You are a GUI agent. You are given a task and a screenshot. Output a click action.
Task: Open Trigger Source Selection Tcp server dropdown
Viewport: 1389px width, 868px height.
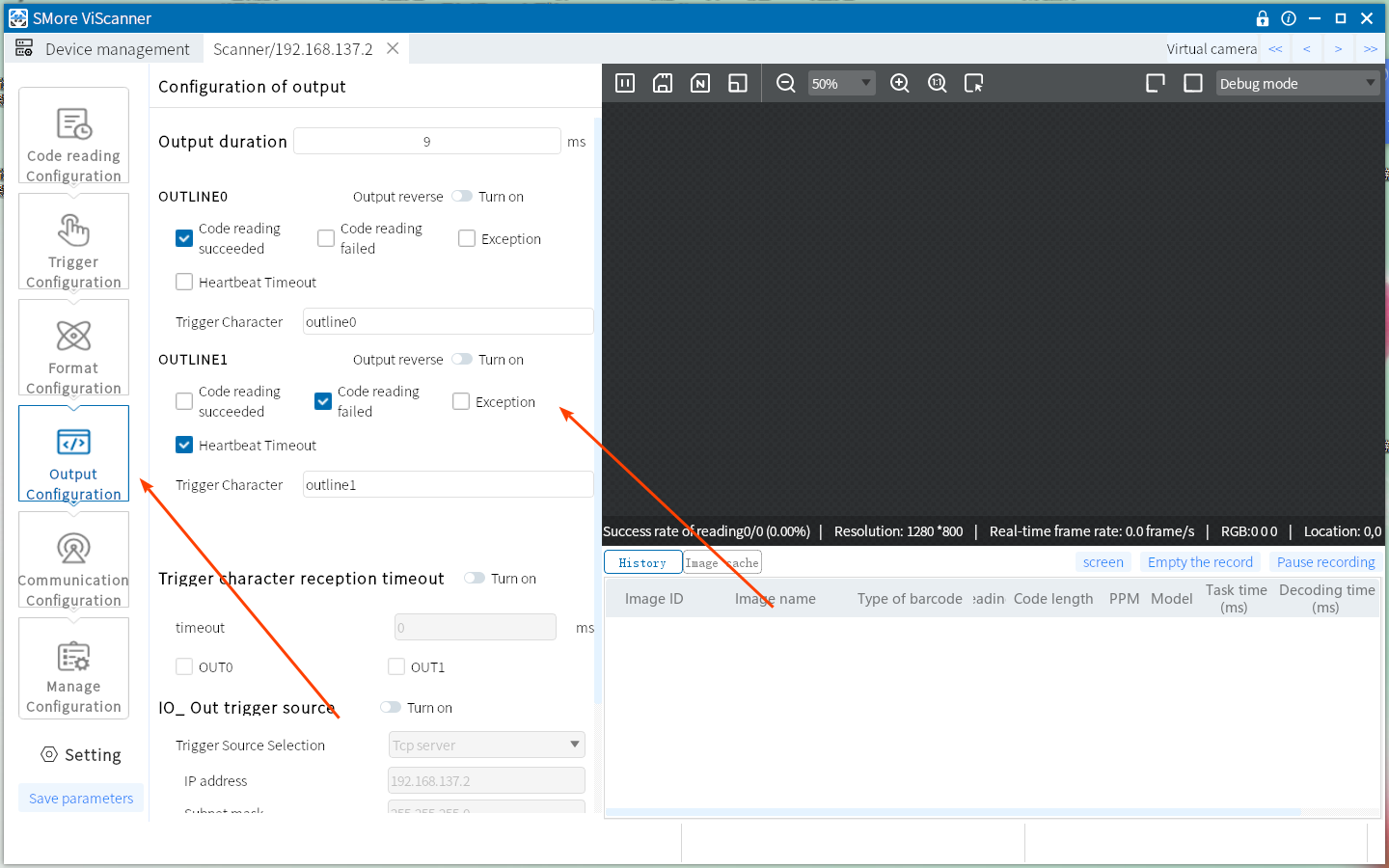point(487,745)
